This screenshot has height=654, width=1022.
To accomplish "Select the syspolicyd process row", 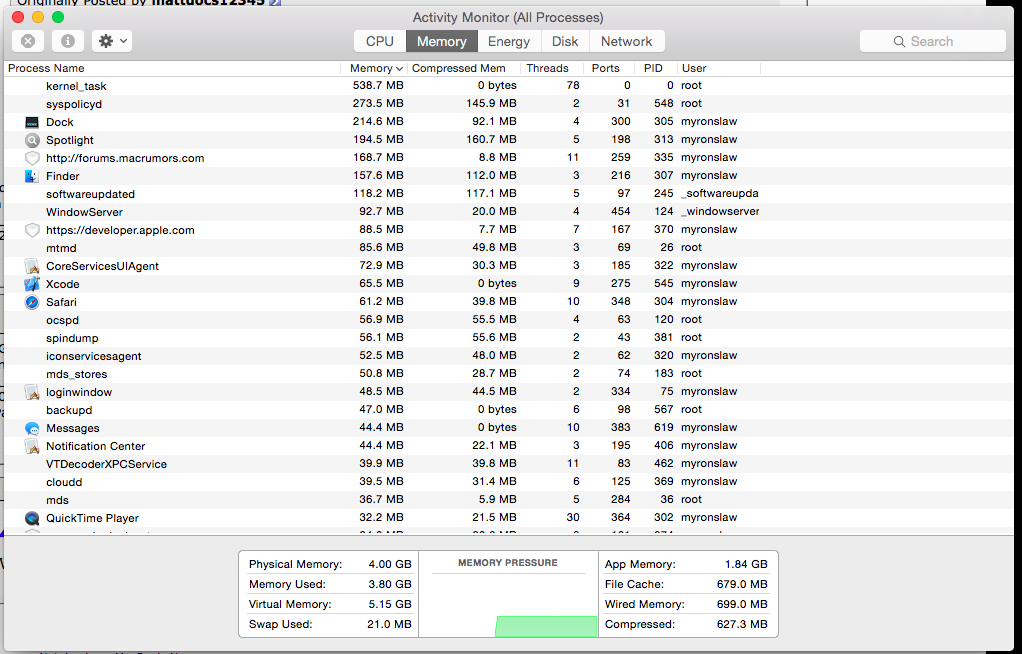I will [508, 104].
